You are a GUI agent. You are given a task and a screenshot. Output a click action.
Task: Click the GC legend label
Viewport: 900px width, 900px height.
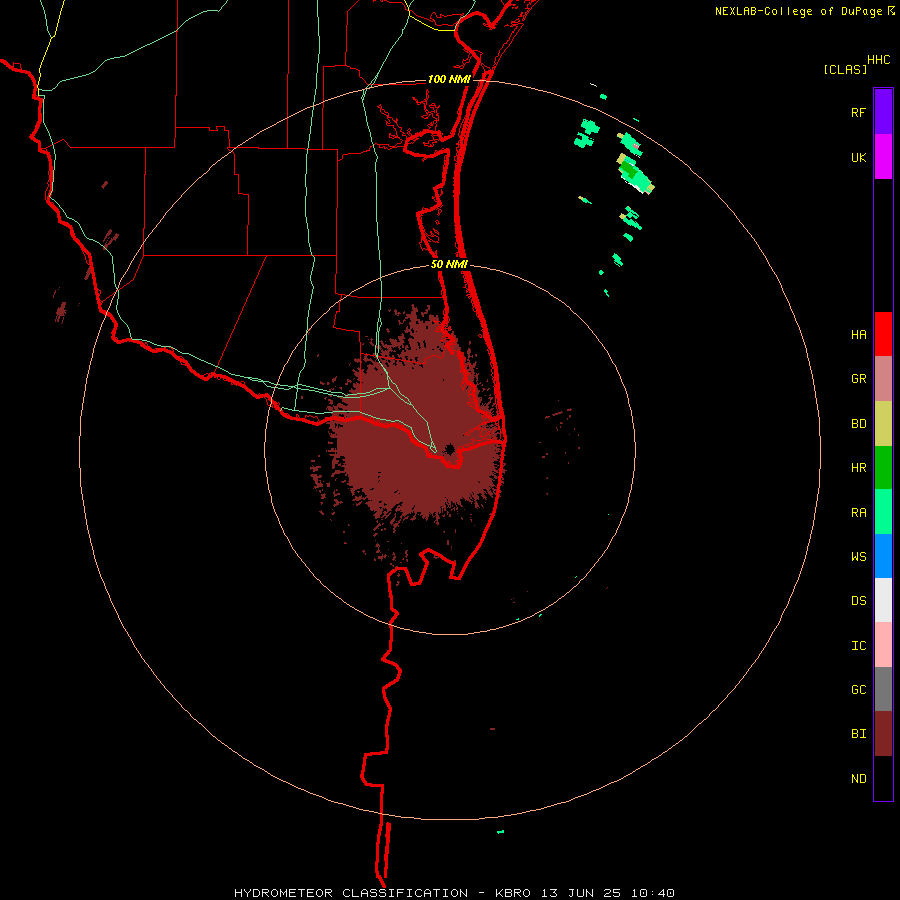click(x=858, y=690)
